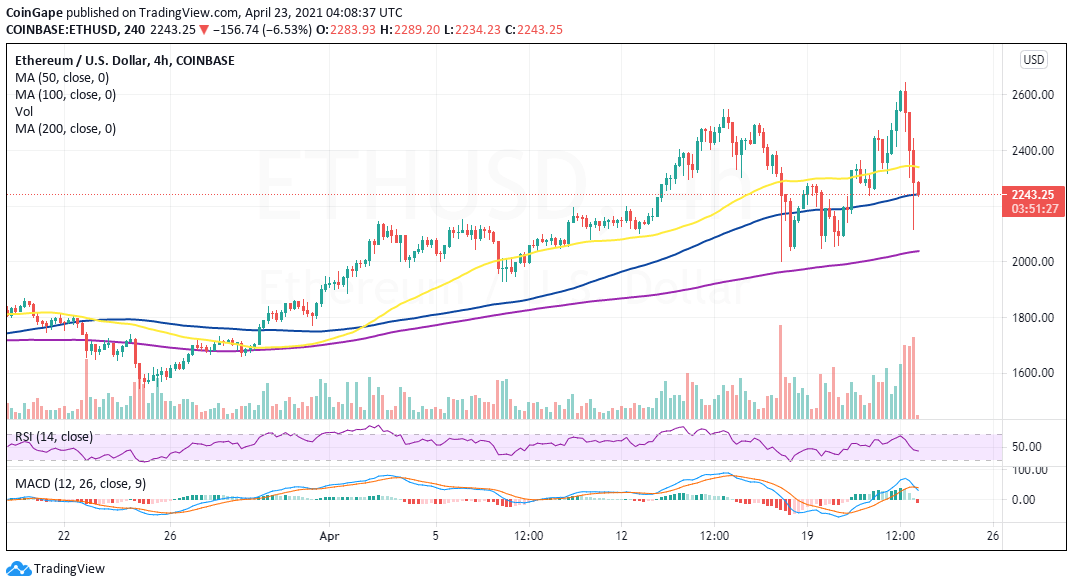Viewport: 1073px width, 587px height.
Task: Click the 03:51:27 candle countdown timer
Action: point(1033,209)
